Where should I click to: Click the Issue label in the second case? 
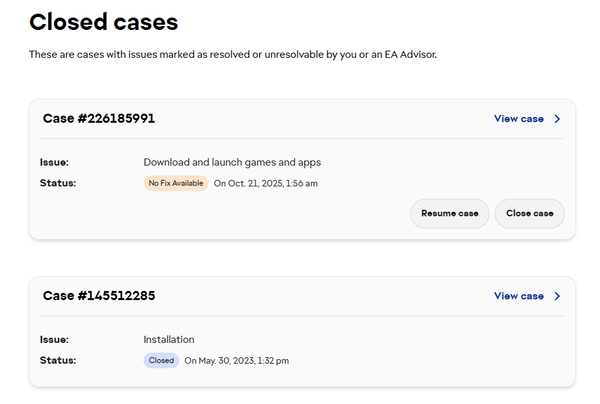[x=54, y=339]
